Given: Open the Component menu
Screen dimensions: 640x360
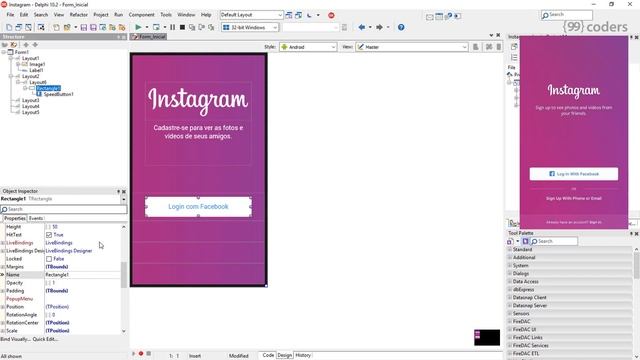Looking at the screenshot, I should point(142,15).
